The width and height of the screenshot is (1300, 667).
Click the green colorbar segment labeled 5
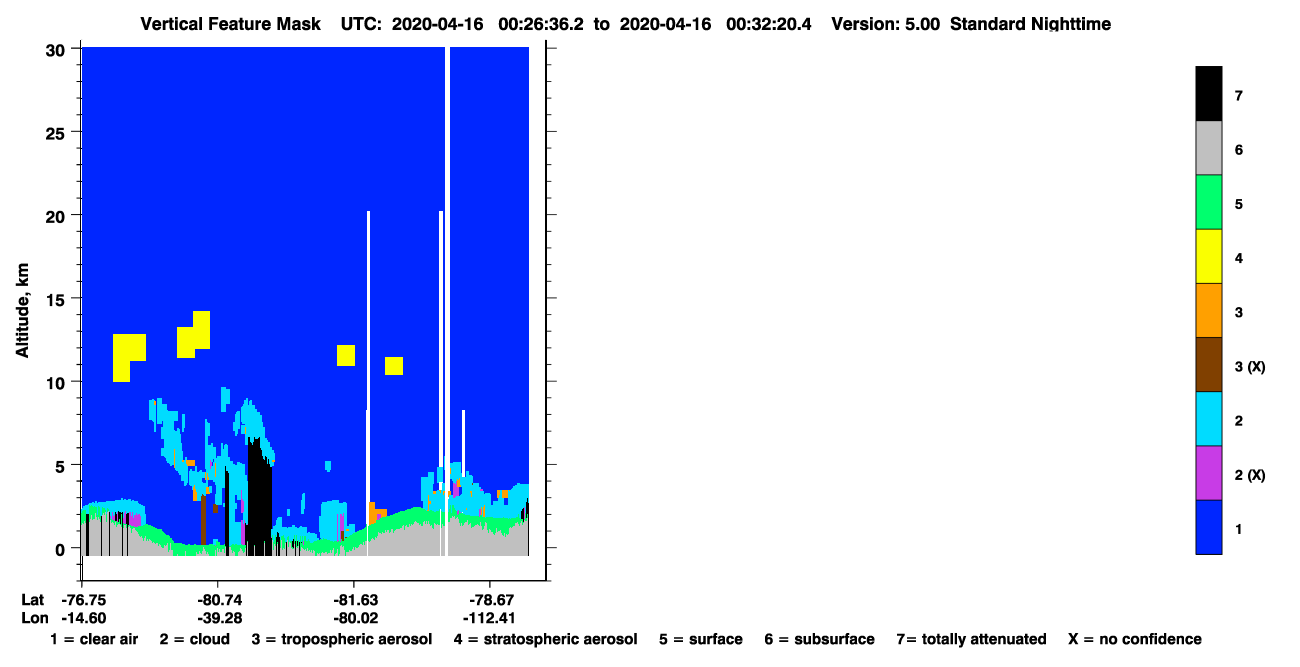[x=1208, y=202]
